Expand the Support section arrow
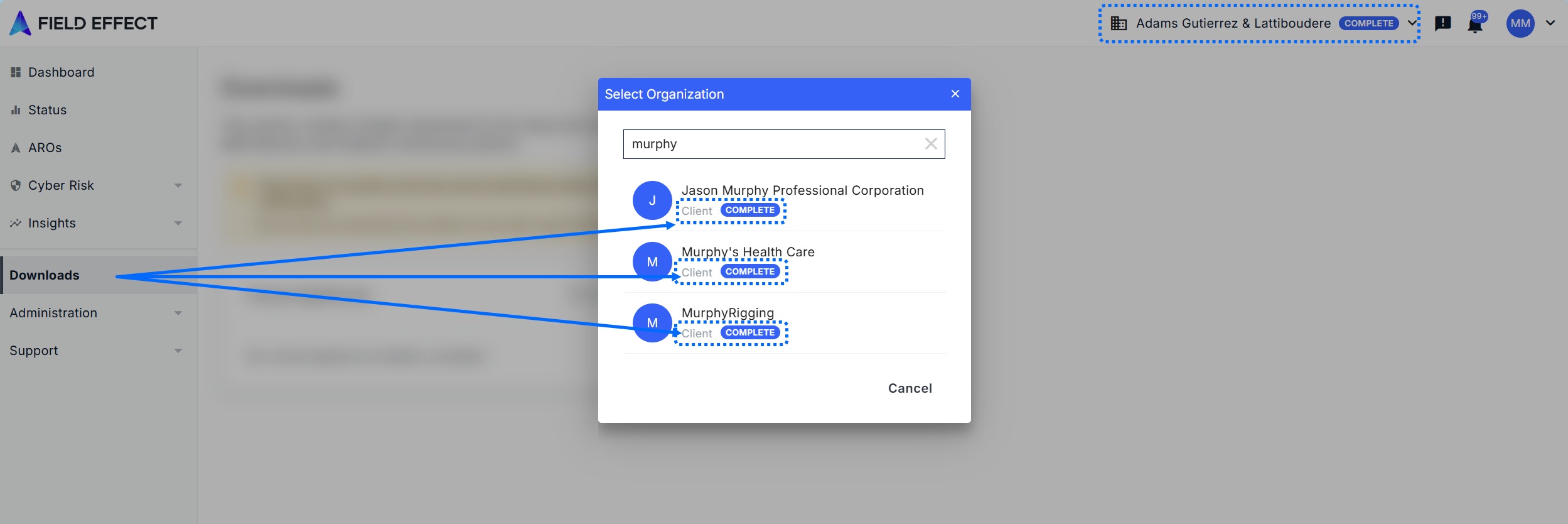The image size is (1568, 524). pos(178,351)
